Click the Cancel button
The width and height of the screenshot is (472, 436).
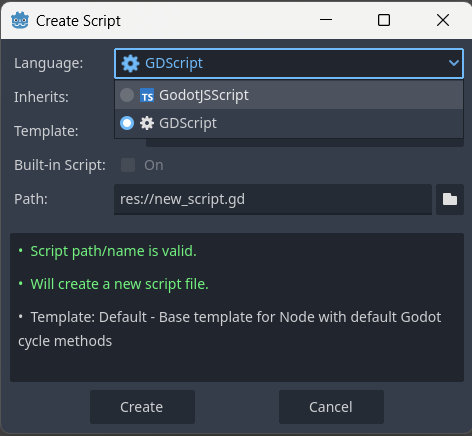click(x=331, y=407)
